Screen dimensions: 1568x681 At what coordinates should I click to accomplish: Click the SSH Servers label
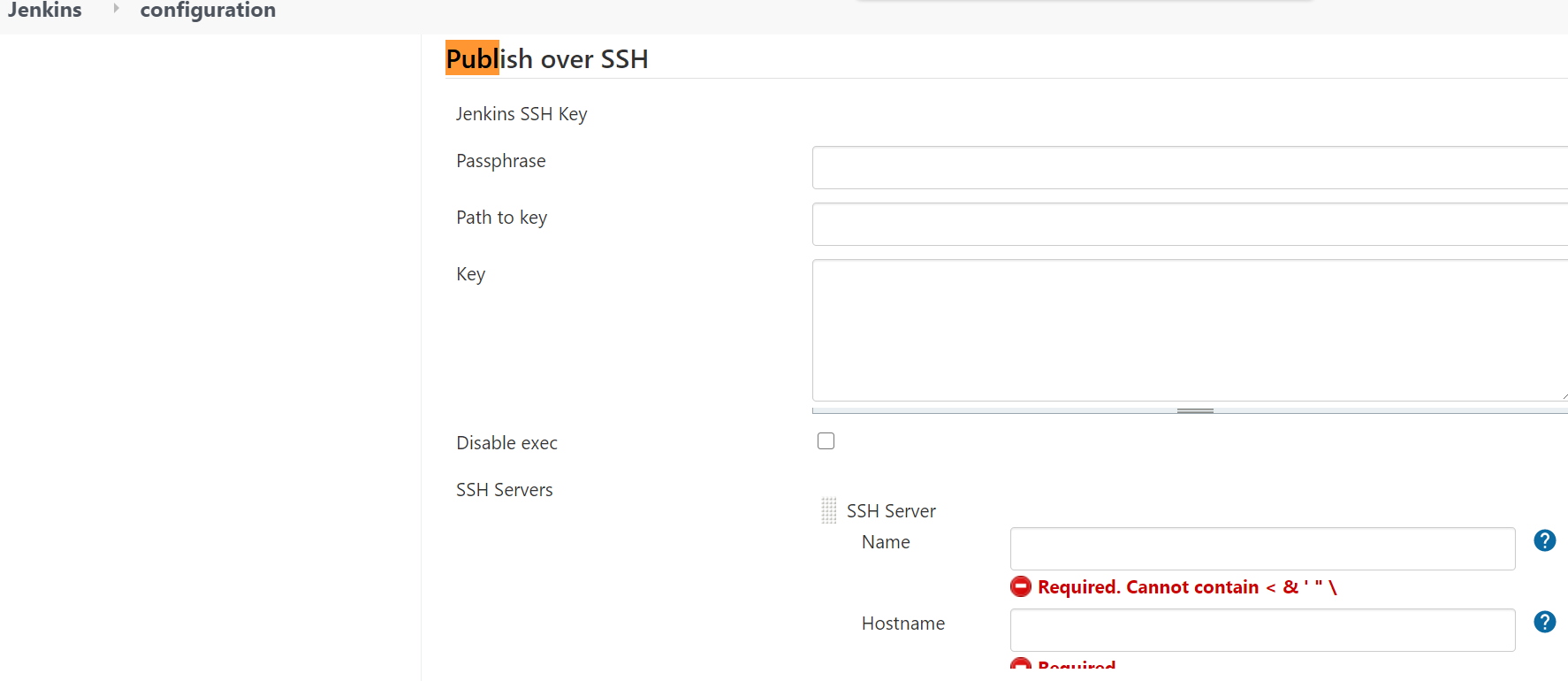(505, 490)
